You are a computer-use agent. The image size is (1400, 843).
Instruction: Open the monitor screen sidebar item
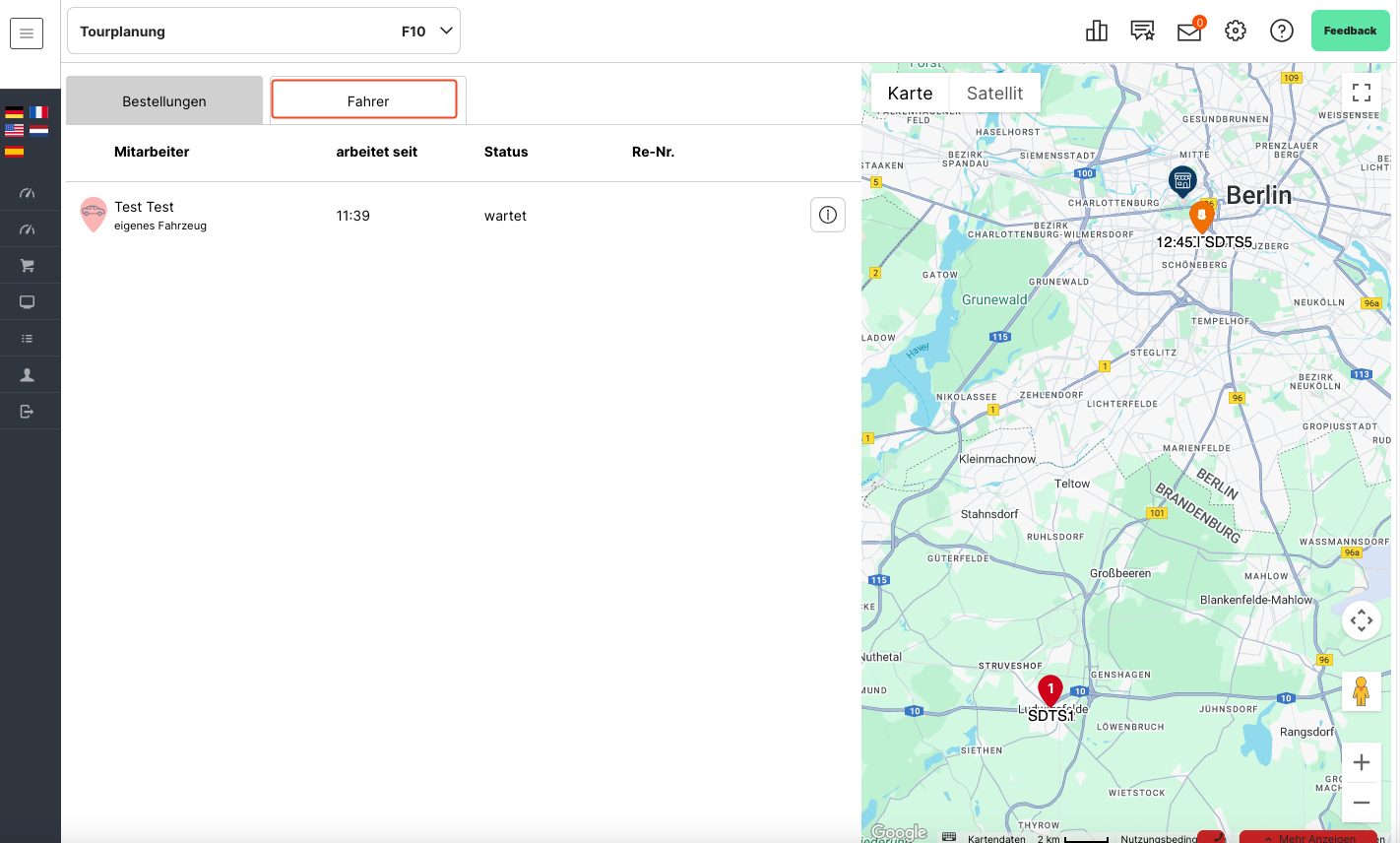(28, 302)
